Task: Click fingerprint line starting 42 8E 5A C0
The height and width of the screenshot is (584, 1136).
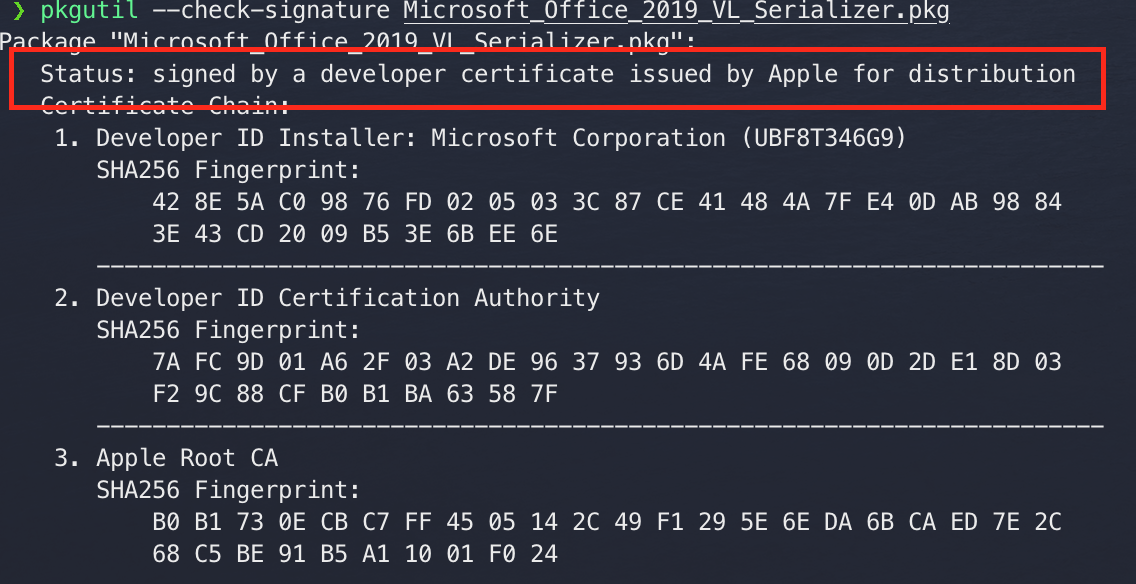Action: 607,202
